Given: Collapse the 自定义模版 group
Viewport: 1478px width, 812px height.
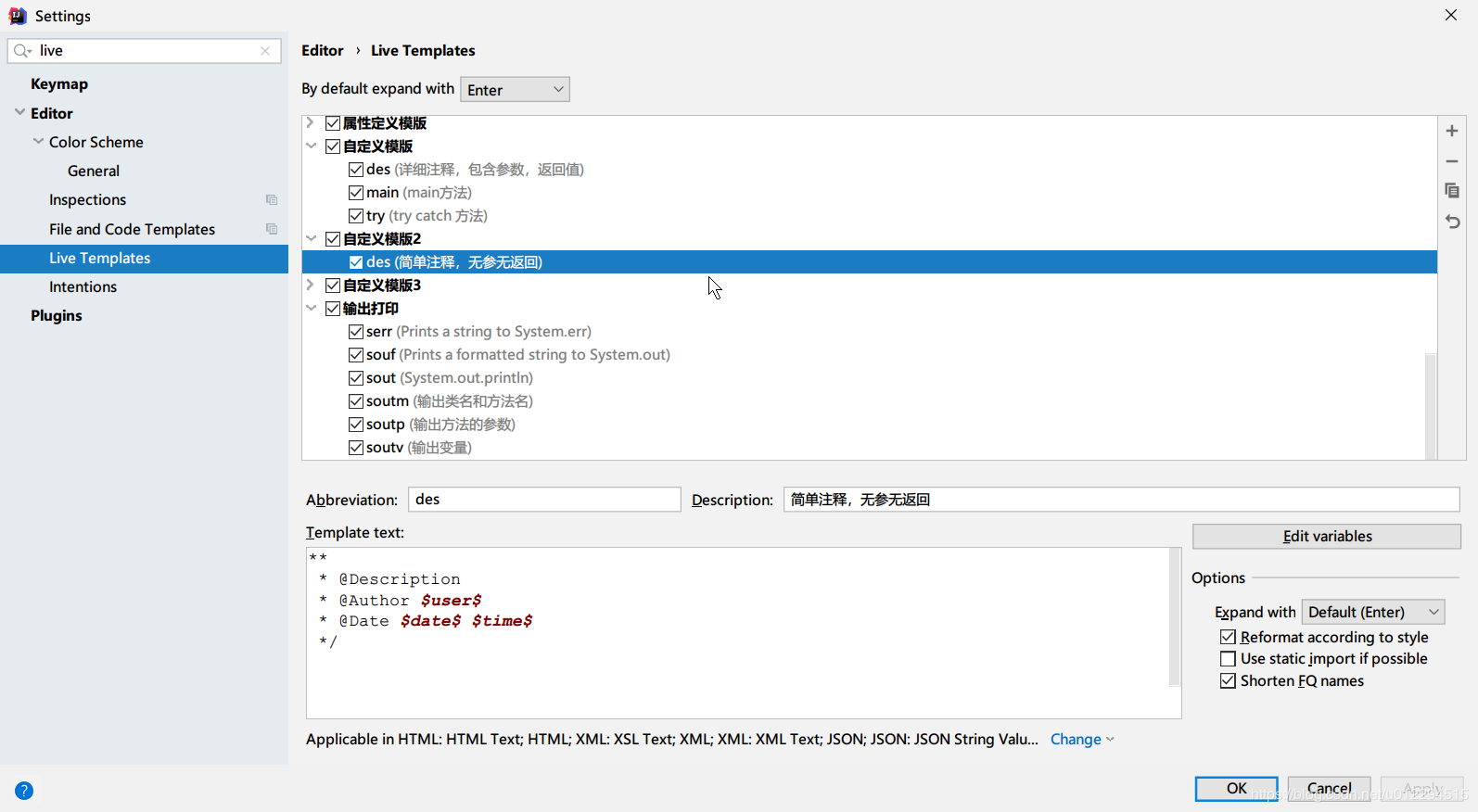Looking at the screenshot, I should click(311, 146).
